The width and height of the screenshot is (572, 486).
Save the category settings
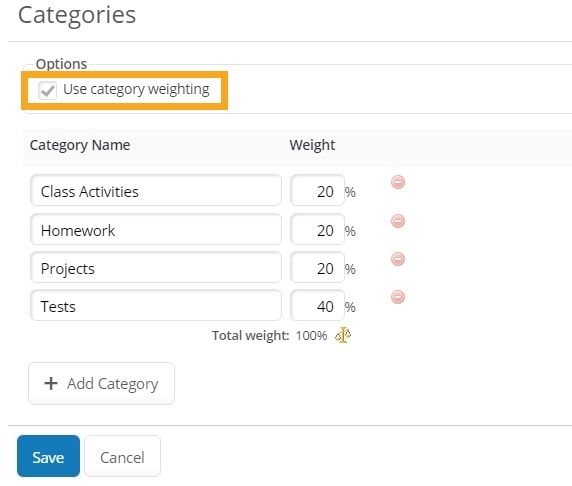[x=48, y=456]
